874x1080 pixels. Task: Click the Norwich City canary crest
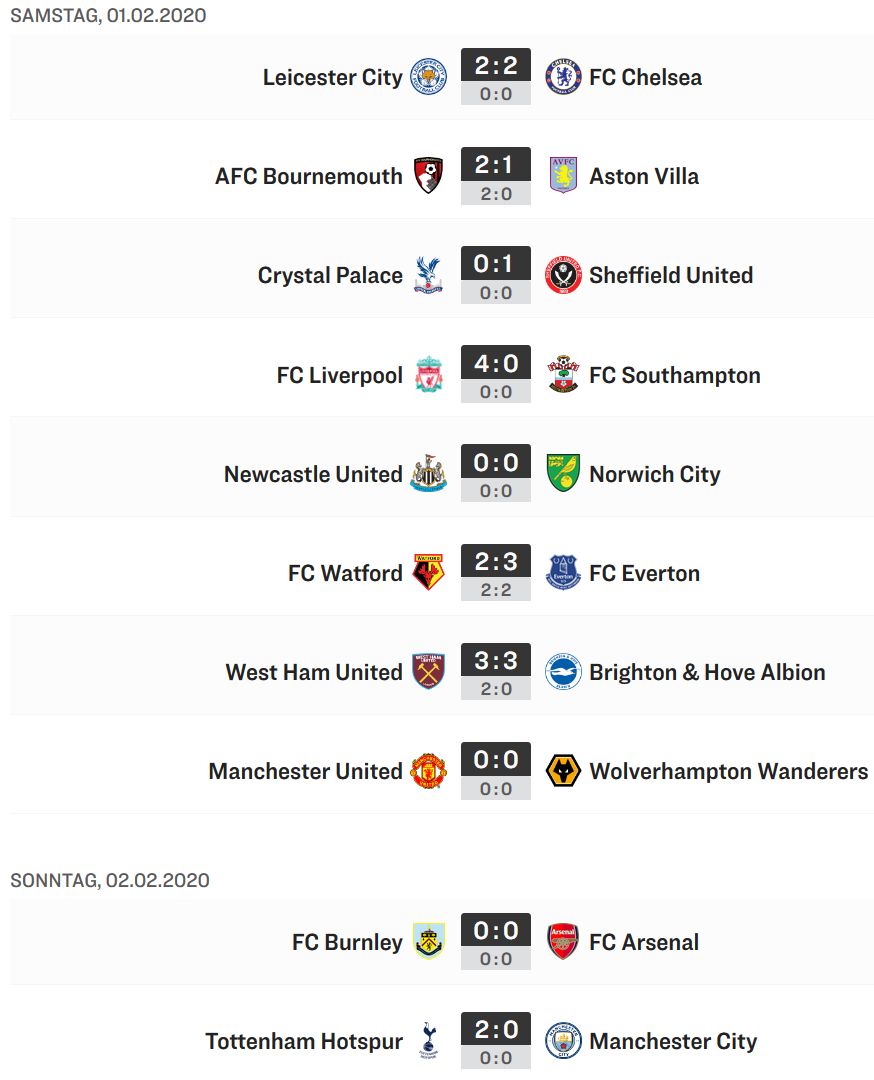563,473
